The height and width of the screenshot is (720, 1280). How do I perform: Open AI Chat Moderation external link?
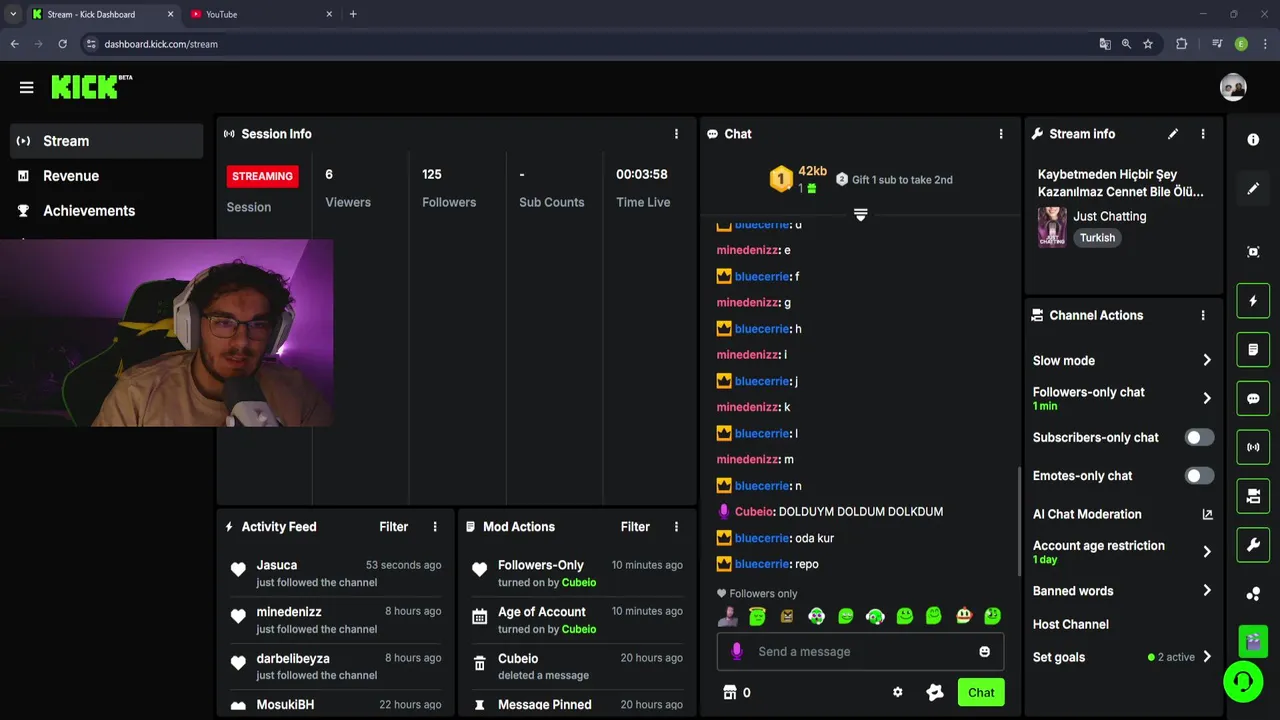point(1207,514)
